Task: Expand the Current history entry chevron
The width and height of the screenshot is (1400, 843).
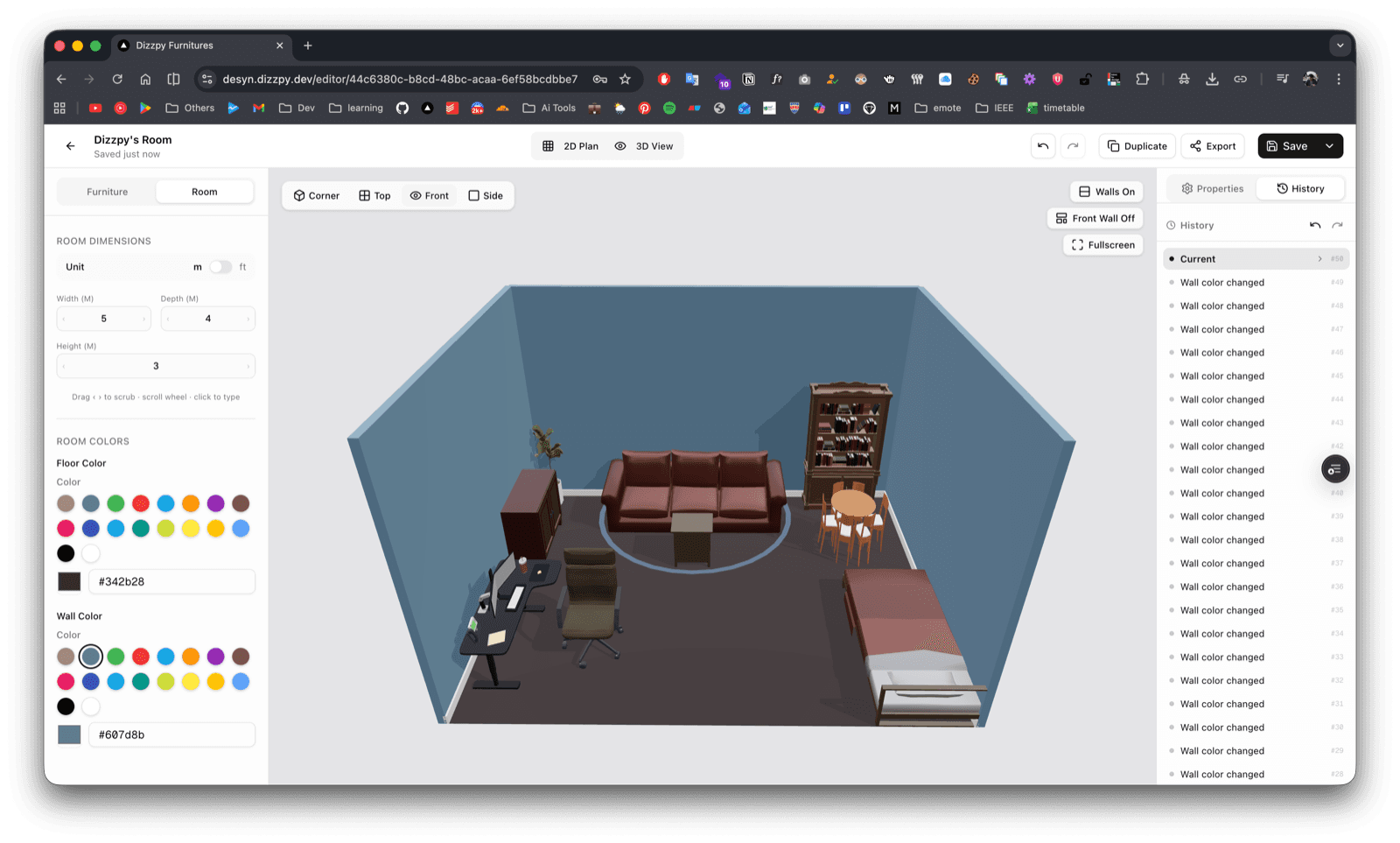Action: click(x=1319, y=259)
